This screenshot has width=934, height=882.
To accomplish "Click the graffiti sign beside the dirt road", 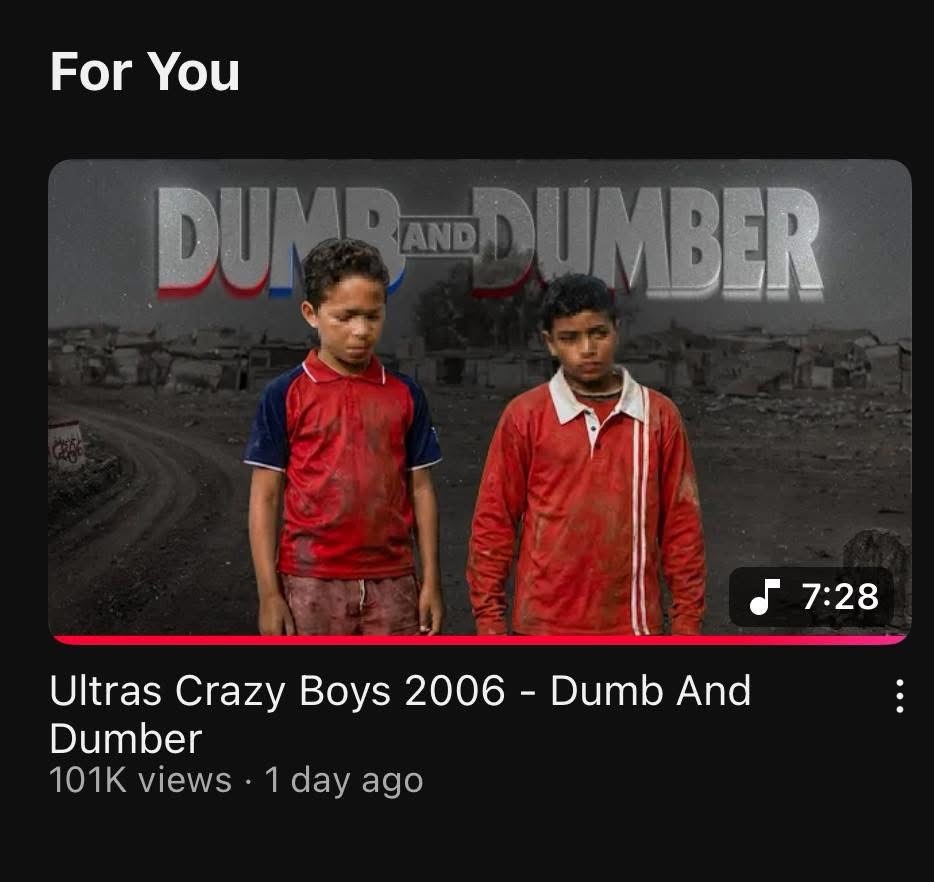I will click(x=65, y=447).
